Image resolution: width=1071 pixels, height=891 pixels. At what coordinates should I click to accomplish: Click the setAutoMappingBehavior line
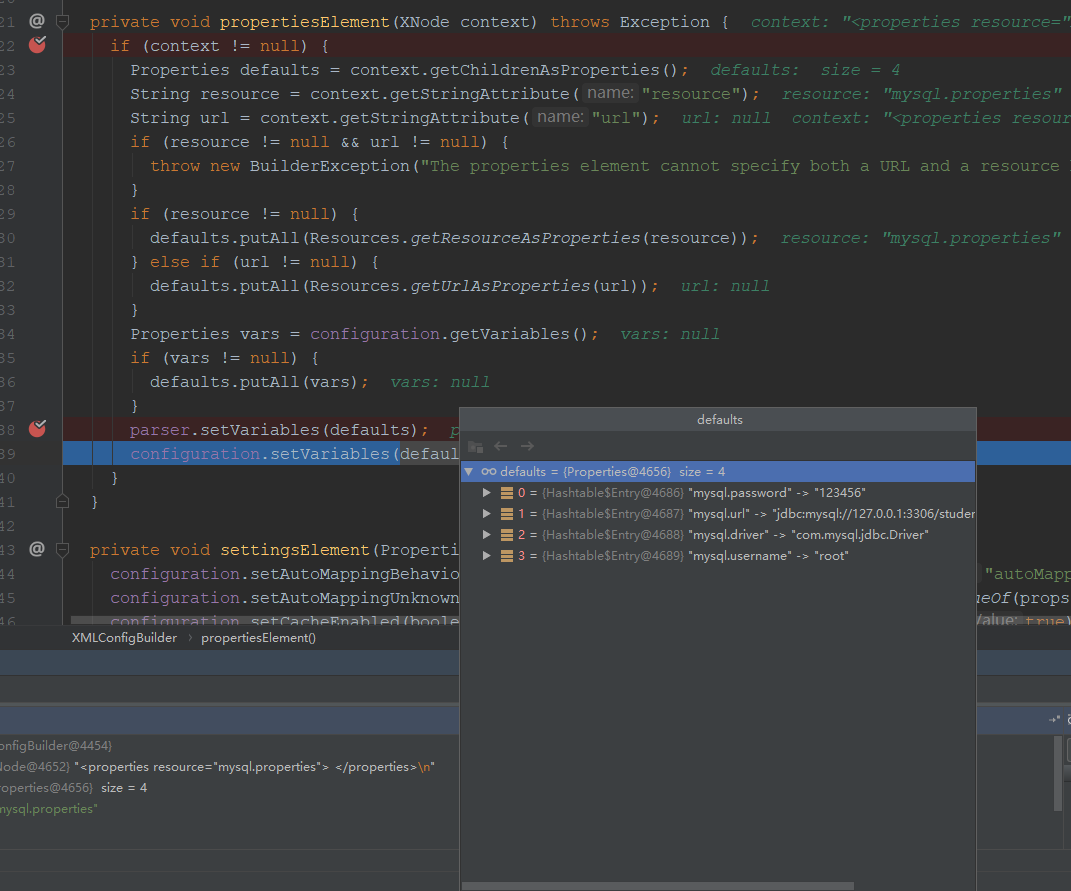tap(285, 574)
